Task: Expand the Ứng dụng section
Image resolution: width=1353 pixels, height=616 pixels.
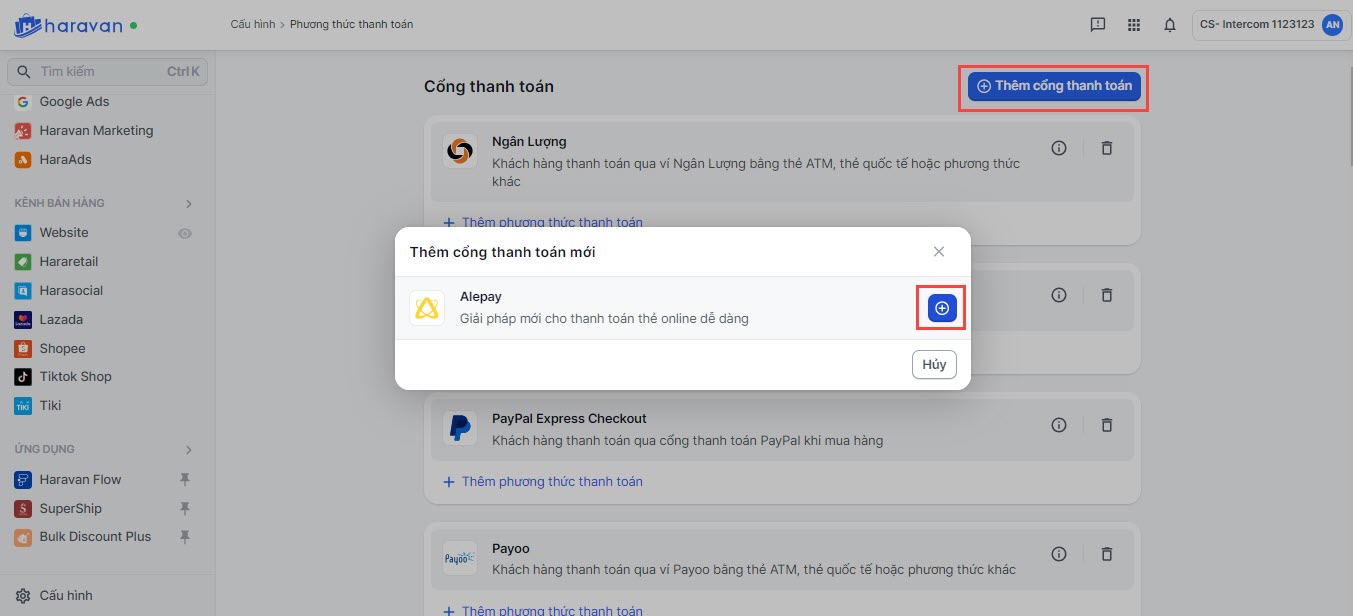Action: (x=188, y=450)
